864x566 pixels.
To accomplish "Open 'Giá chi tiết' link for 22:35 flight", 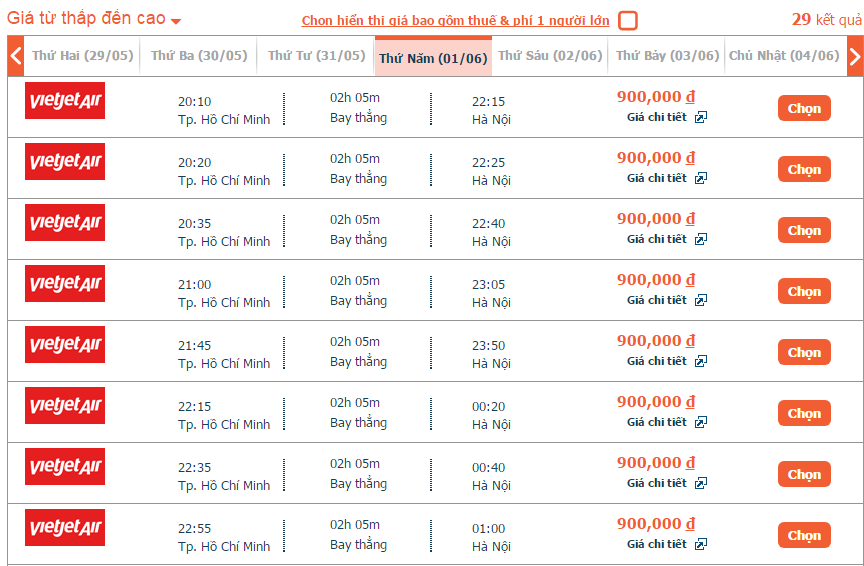I will tap(657, 483).
